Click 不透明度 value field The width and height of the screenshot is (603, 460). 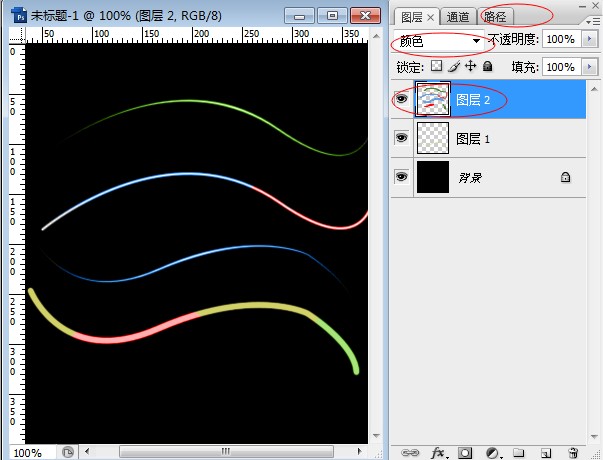561,39
